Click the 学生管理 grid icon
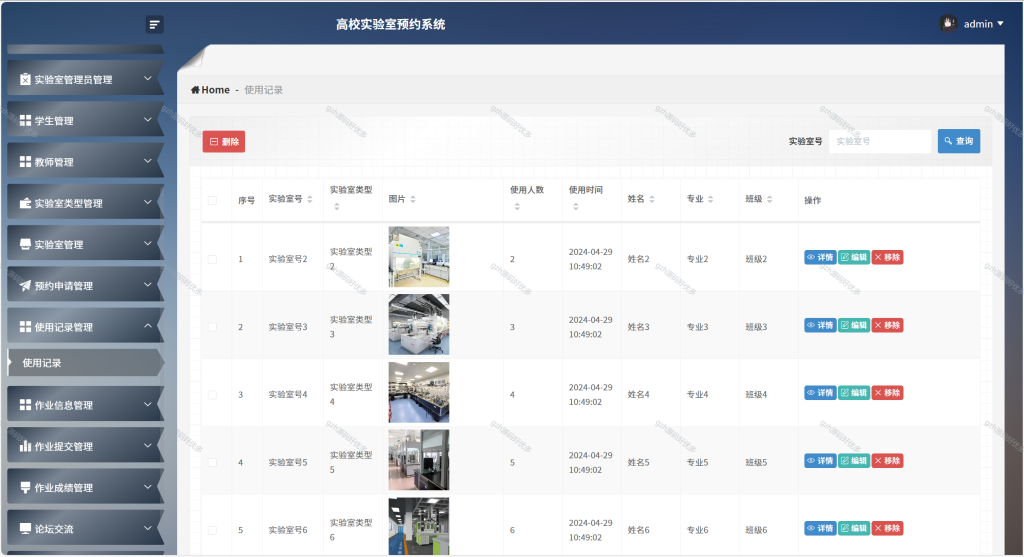Image resolution: width=1024 pixels, height=557 pixels. 25,120
